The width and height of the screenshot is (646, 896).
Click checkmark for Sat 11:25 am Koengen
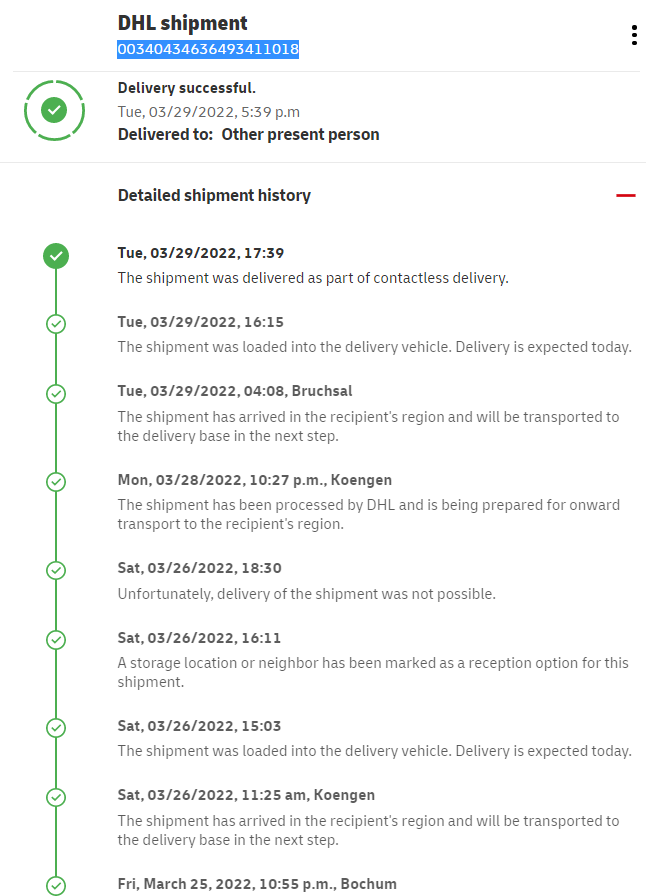click(56, 797)
